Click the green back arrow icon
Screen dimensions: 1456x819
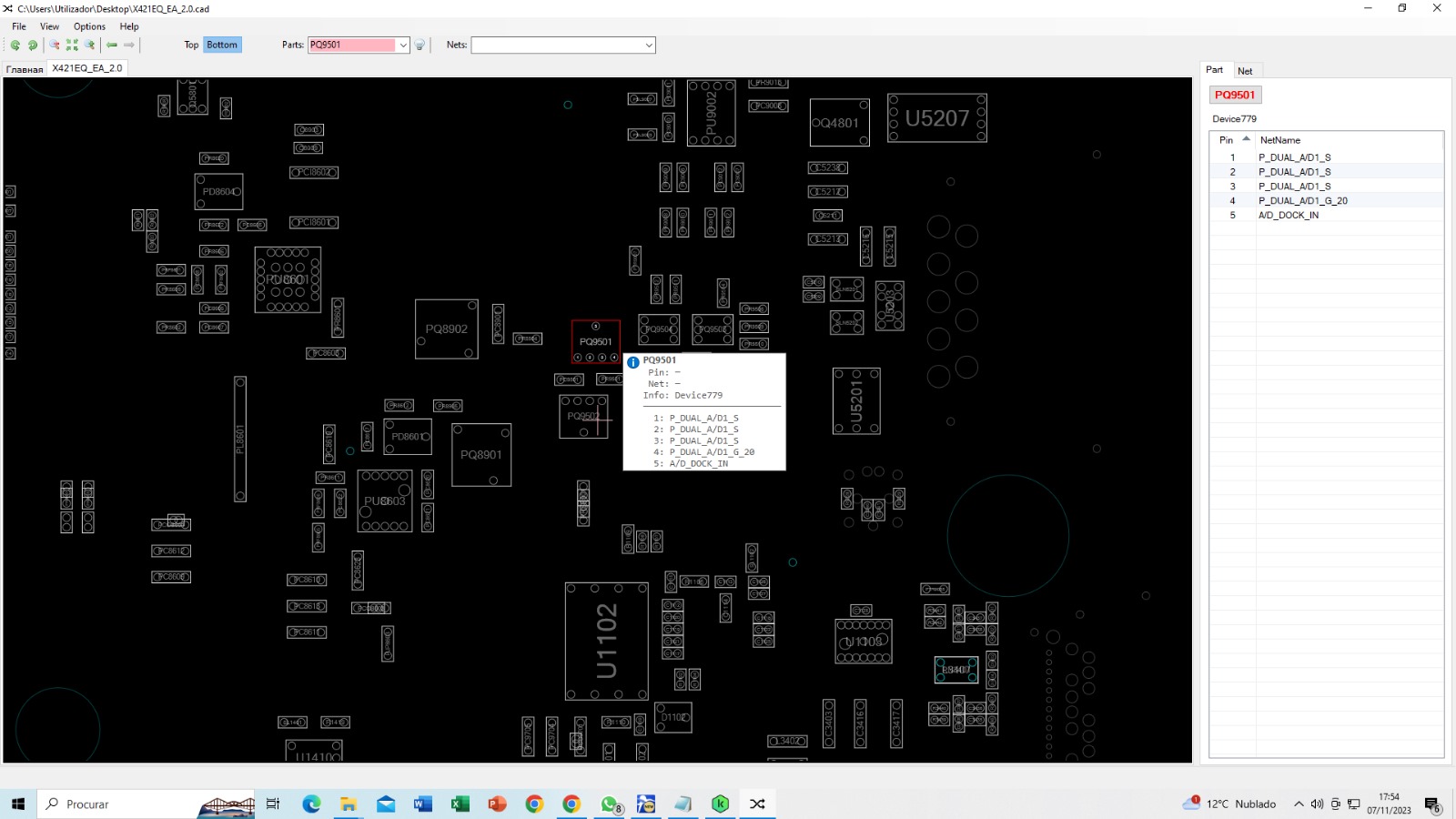pyautogui.click(x=112, y=45)
